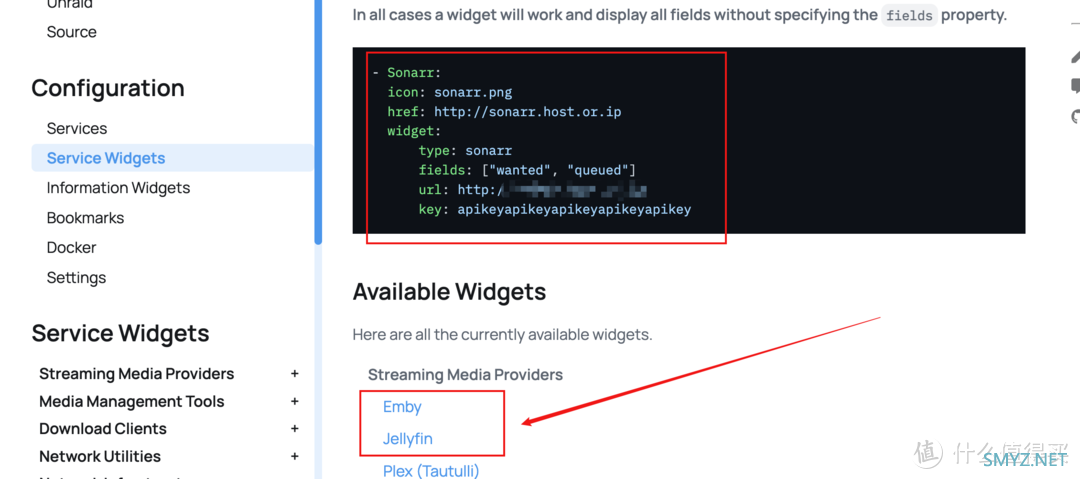Open the Plex (Tautulli) widget link

coord(430,471)
